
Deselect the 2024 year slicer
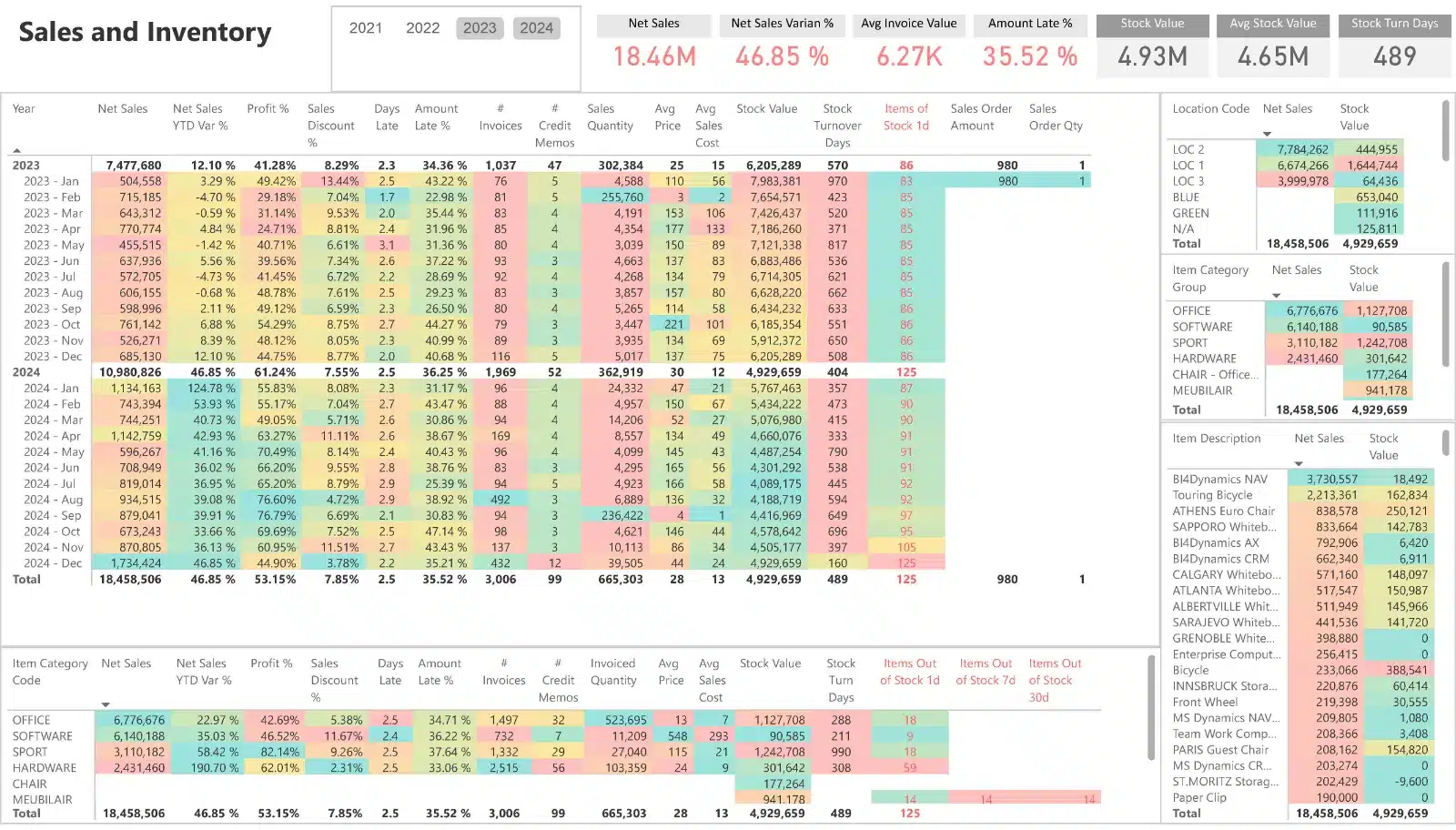click(x=536, y=28)
